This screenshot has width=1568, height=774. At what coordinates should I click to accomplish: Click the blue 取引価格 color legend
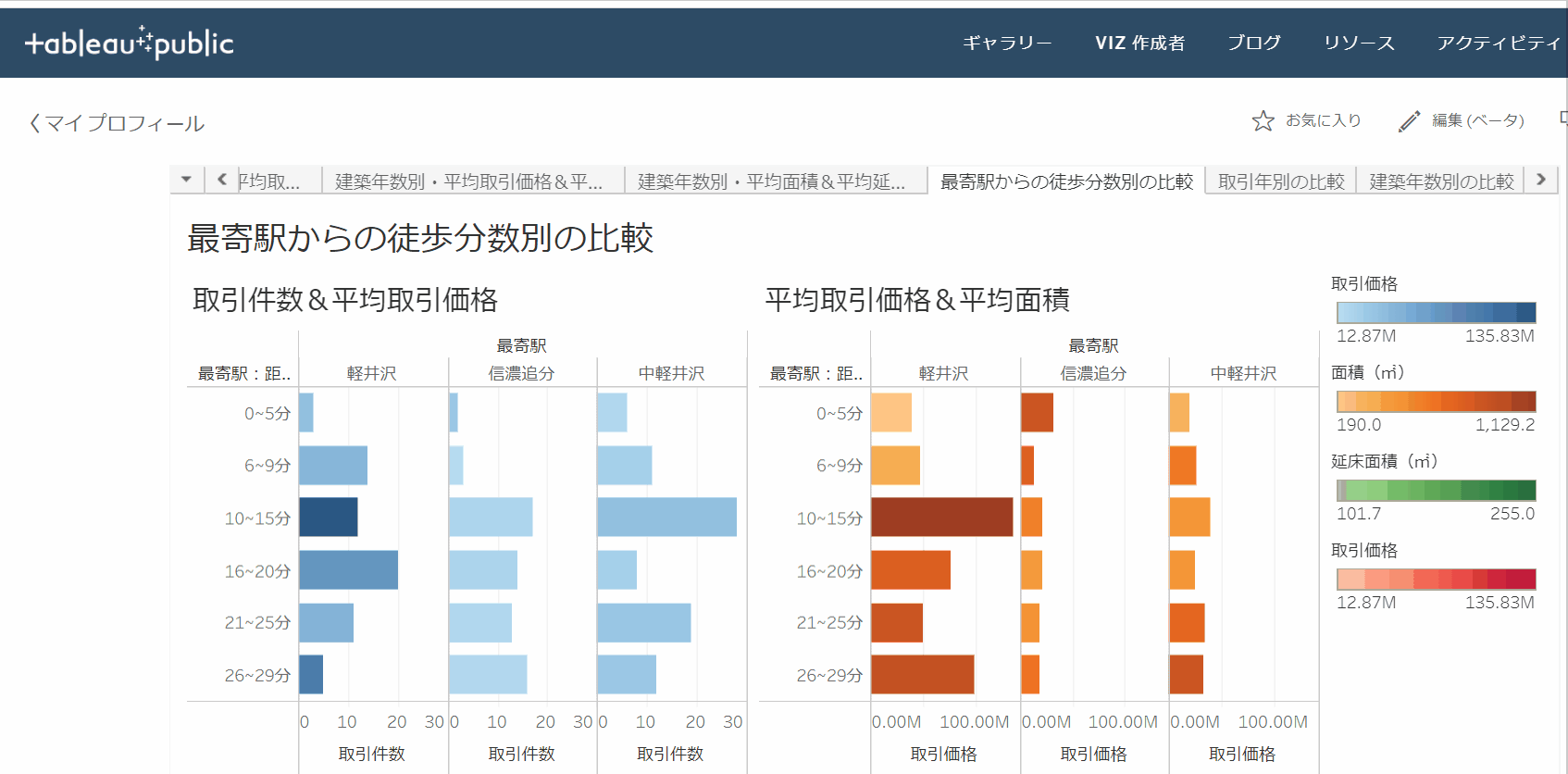(x=1437, y=312)
